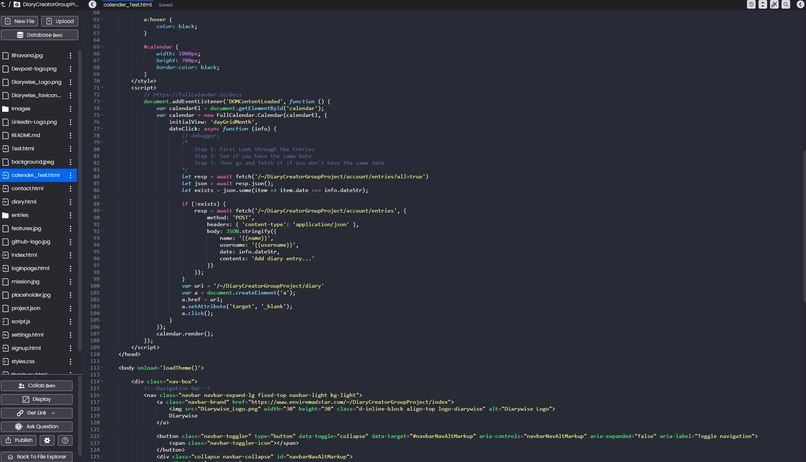Open options menu for entries folder

(70, 215)
